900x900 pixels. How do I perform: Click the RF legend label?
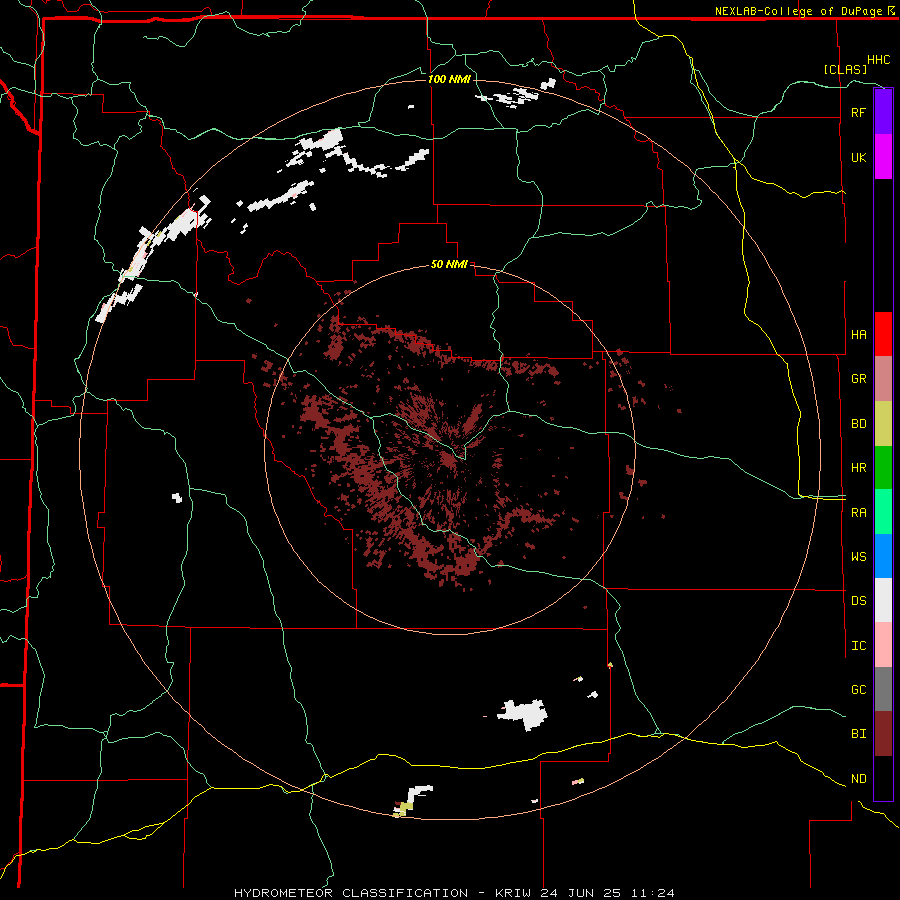coord(858,112)
